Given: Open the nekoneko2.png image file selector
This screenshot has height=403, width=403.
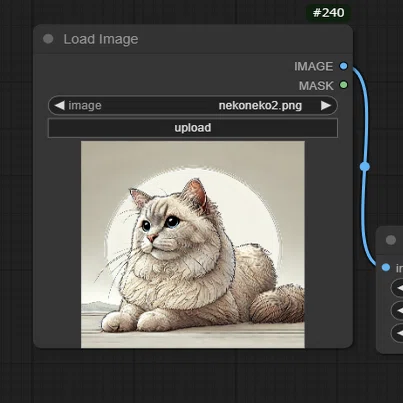Looking at the screenshot, I should pyautogui.click(x=193, y=105).
